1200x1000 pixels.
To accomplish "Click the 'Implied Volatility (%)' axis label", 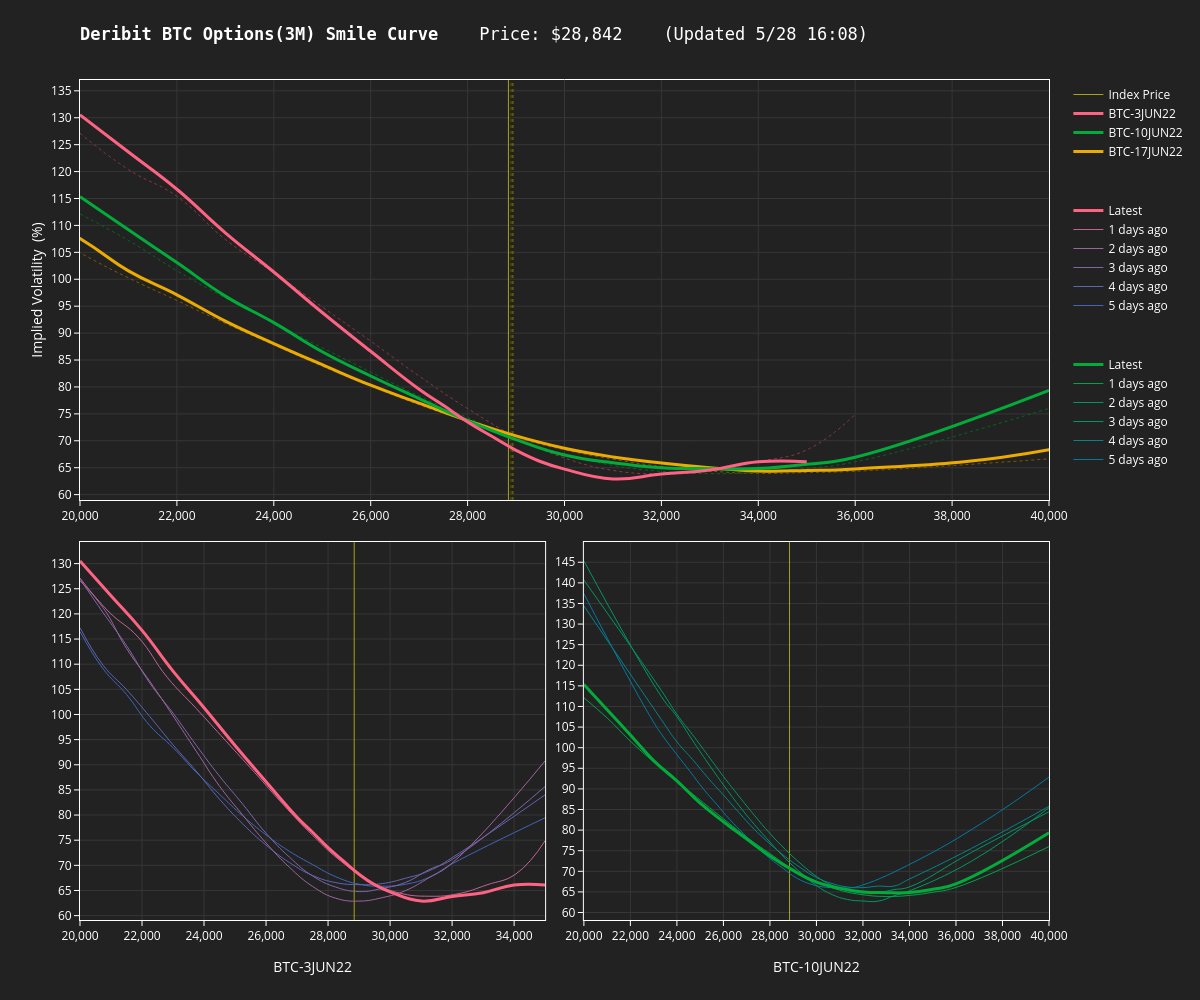I will click(x=38, y=290).
